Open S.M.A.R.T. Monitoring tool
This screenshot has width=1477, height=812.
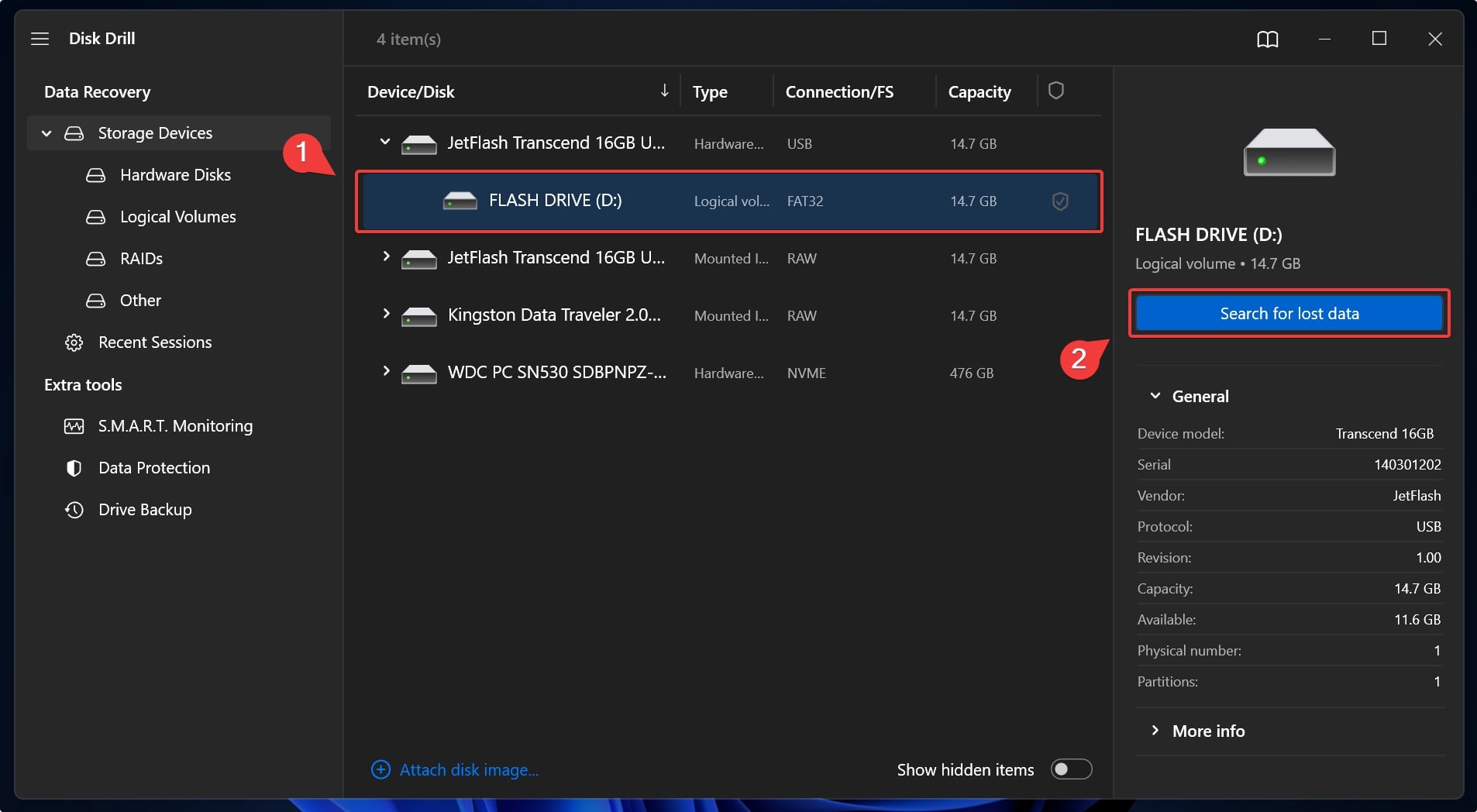pyautogui.click(x=175, y=426)
